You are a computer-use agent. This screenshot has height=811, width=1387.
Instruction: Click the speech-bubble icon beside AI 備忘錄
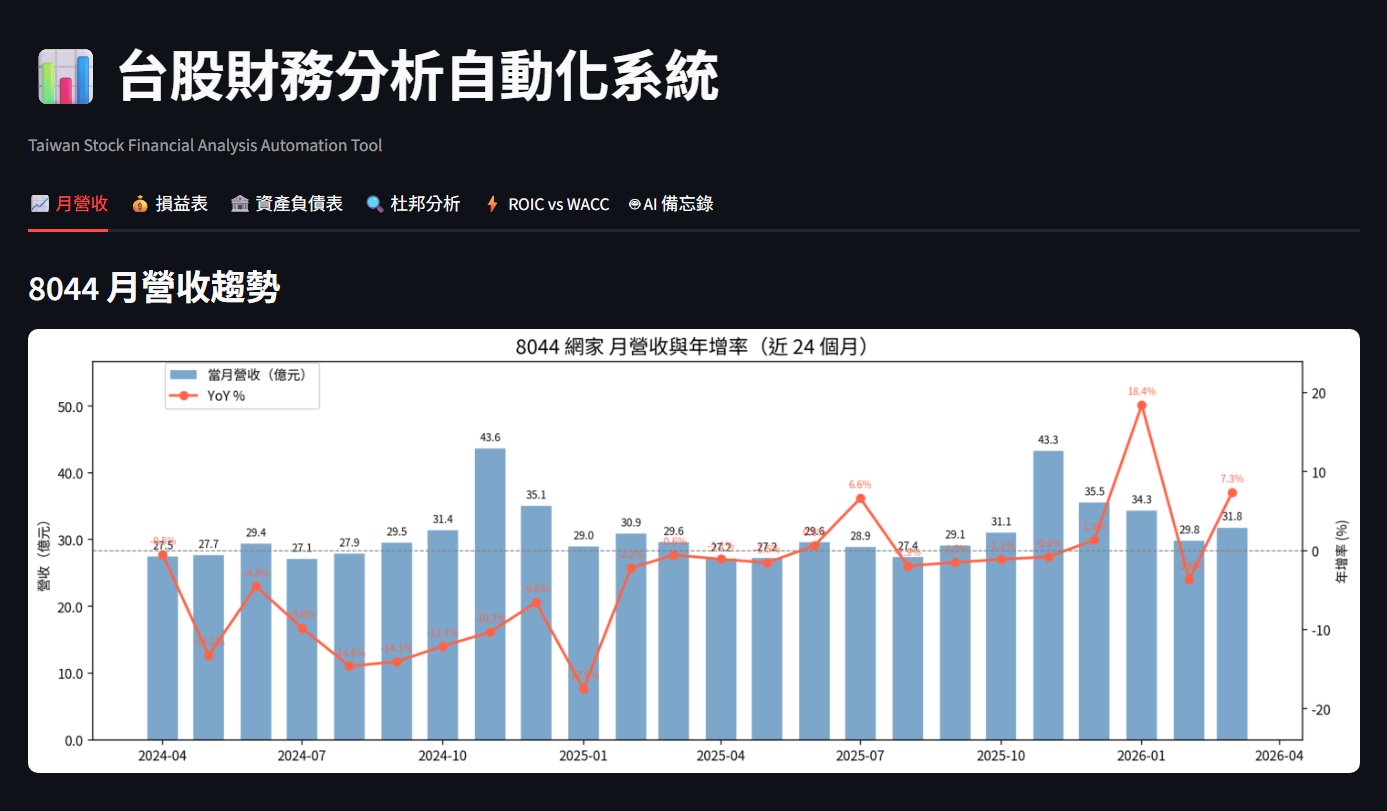click(633, 203)
